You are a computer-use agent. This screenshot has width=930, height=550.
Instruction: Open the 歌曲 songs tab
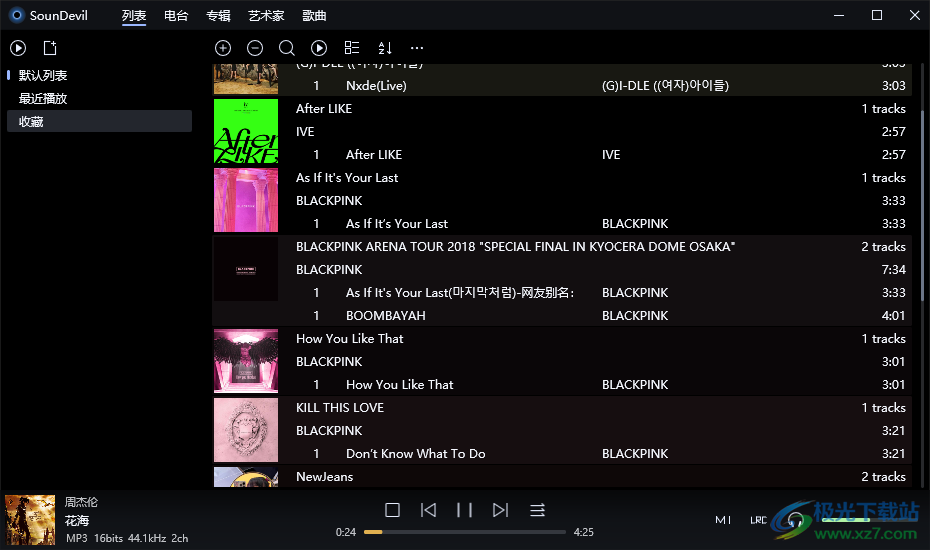(314, 16)
